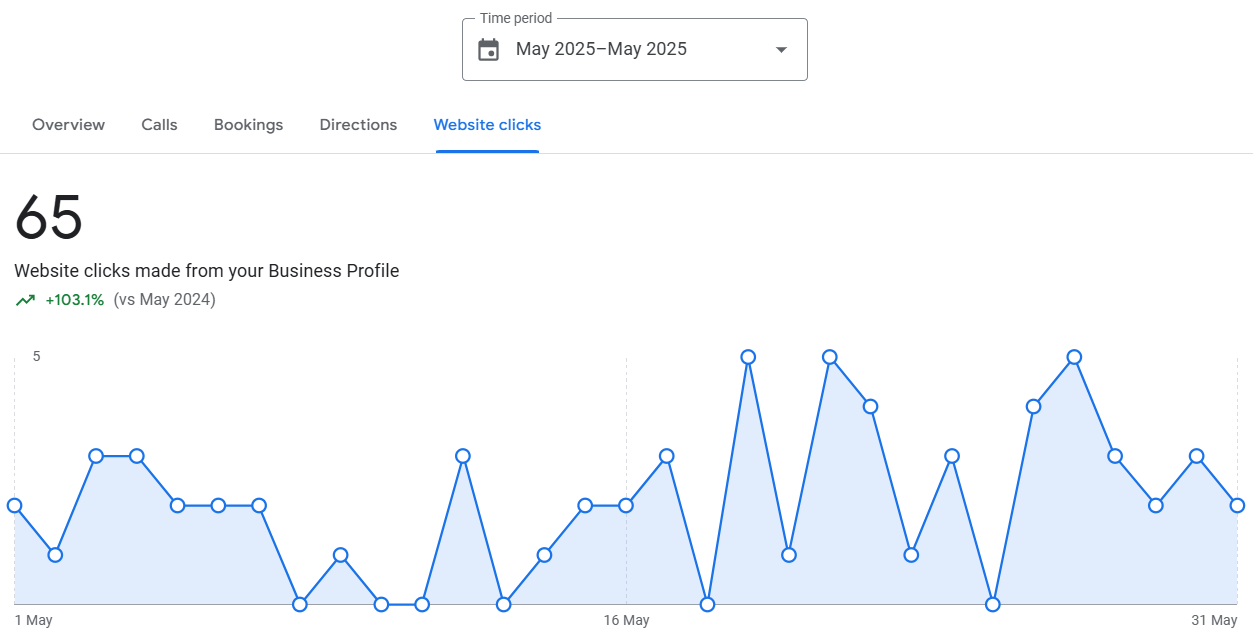Select the Website clicks tab

(487, 125)
